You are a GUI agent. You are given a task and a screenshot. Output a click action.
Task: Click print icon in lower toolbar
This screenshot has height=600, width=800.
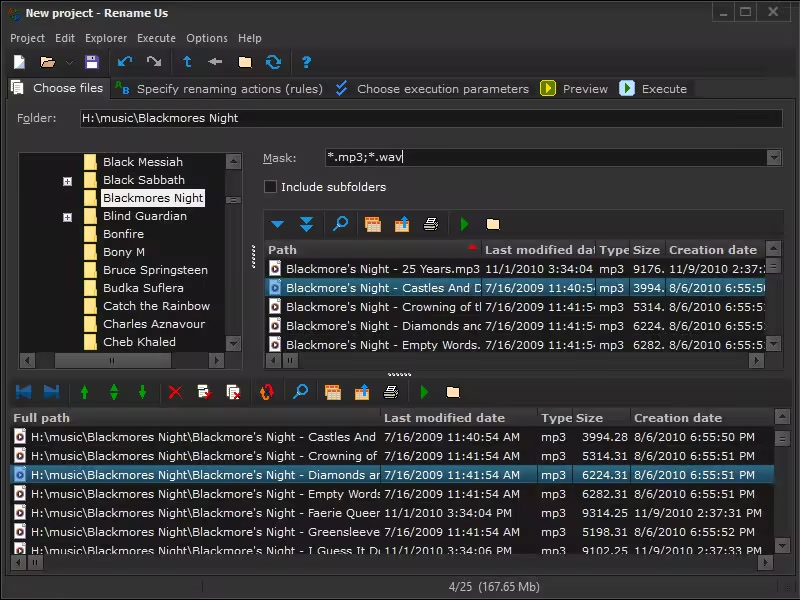pos(391,392)
